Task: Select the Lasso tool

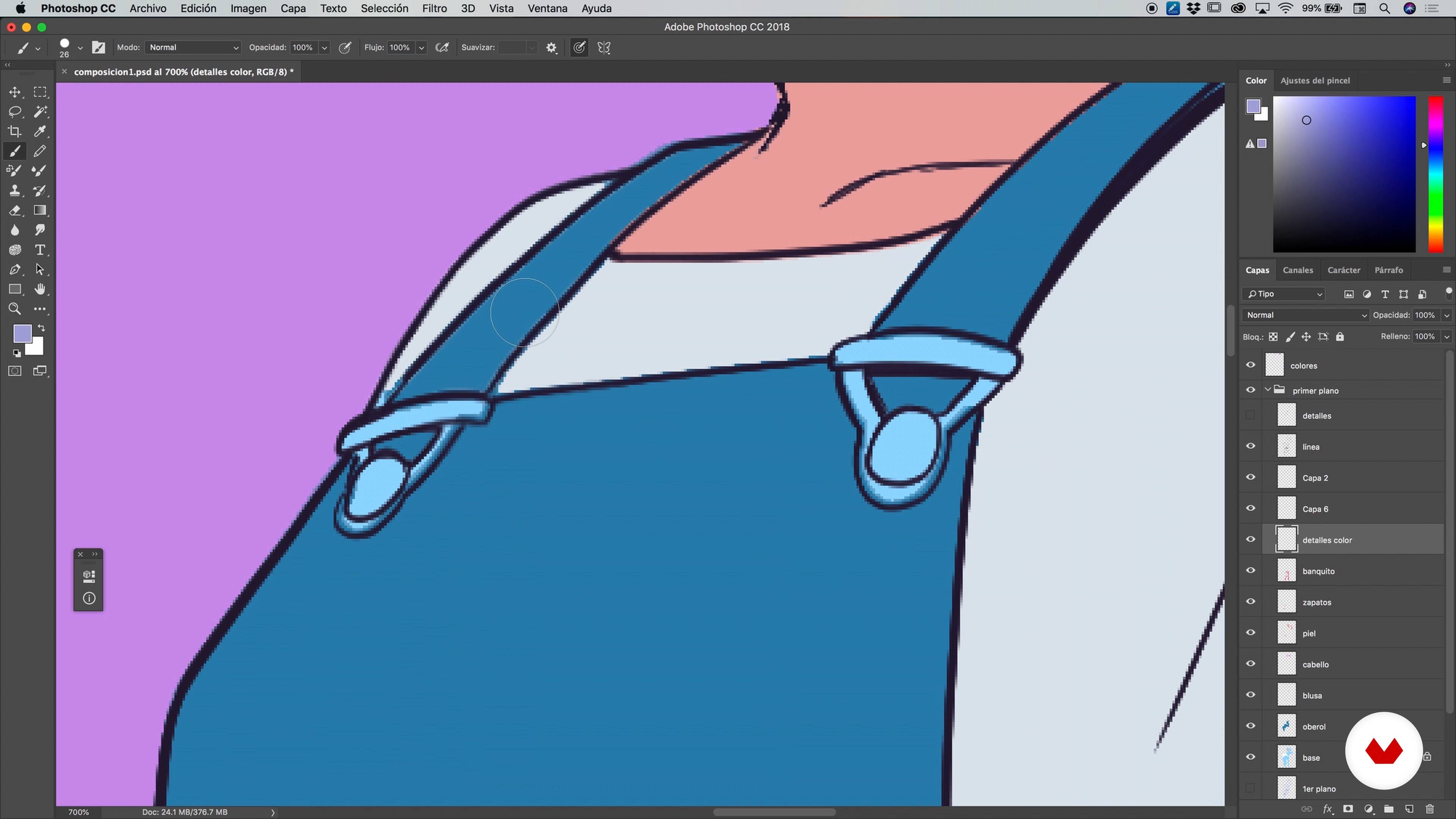Action: tap(15, 112)
